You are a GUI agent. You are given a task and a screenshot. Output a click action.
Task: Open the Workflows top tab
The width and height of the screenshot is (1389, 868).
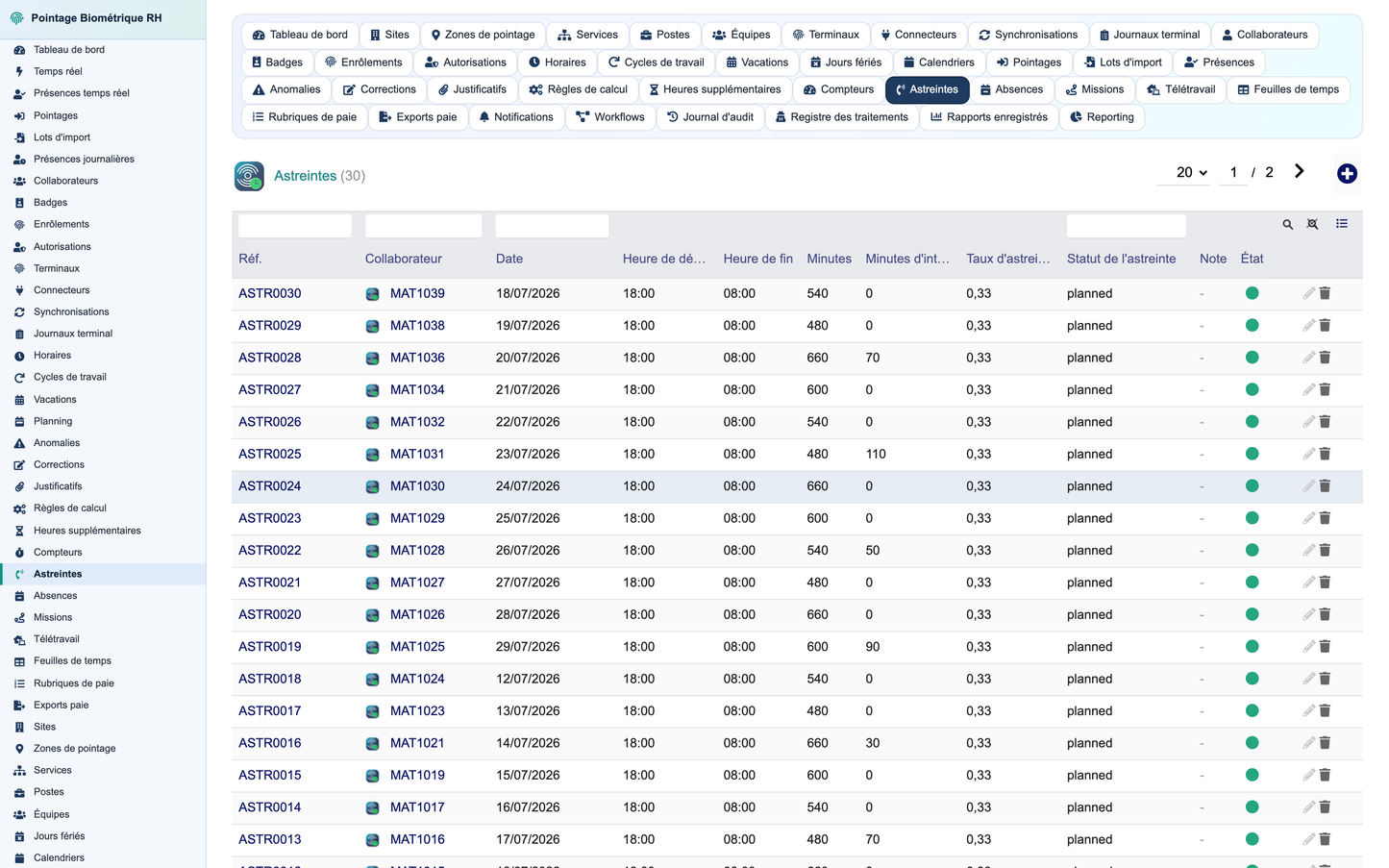(x=610, y=117)
